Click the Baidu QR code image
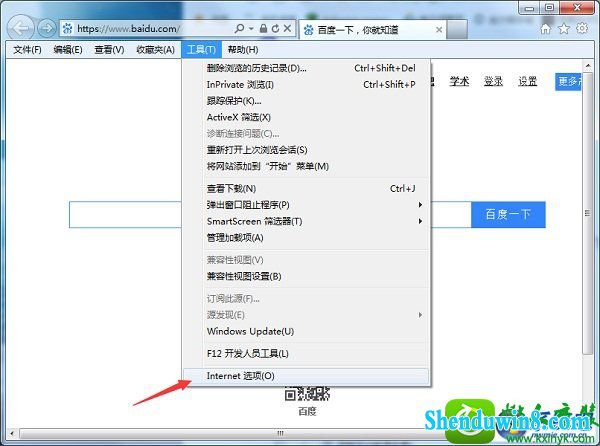The height and width of the screenshot is (446, 600). [x=307, y=394]
